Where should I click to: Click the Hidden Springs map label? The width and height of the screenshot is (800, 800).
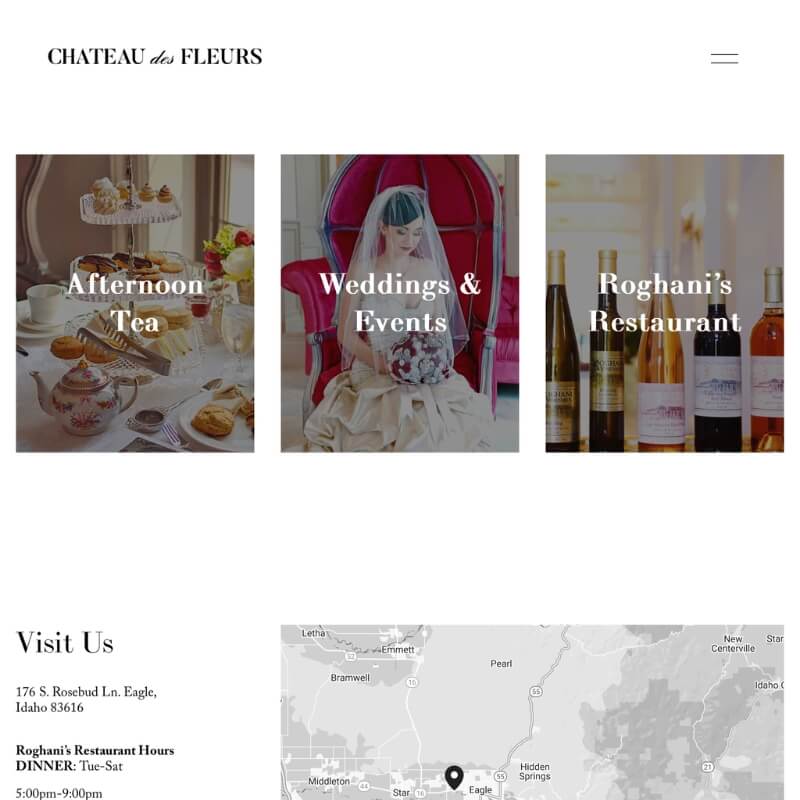(x=535, y=771)
